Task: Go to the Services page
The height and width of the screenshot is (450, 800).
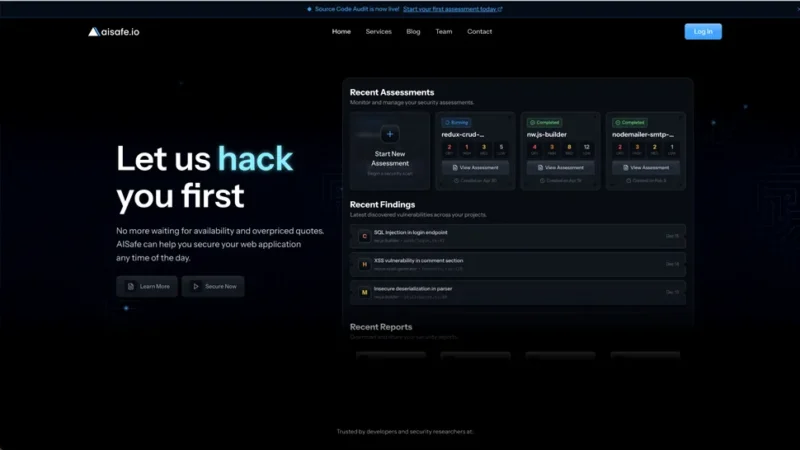Action: click(378, 31)
